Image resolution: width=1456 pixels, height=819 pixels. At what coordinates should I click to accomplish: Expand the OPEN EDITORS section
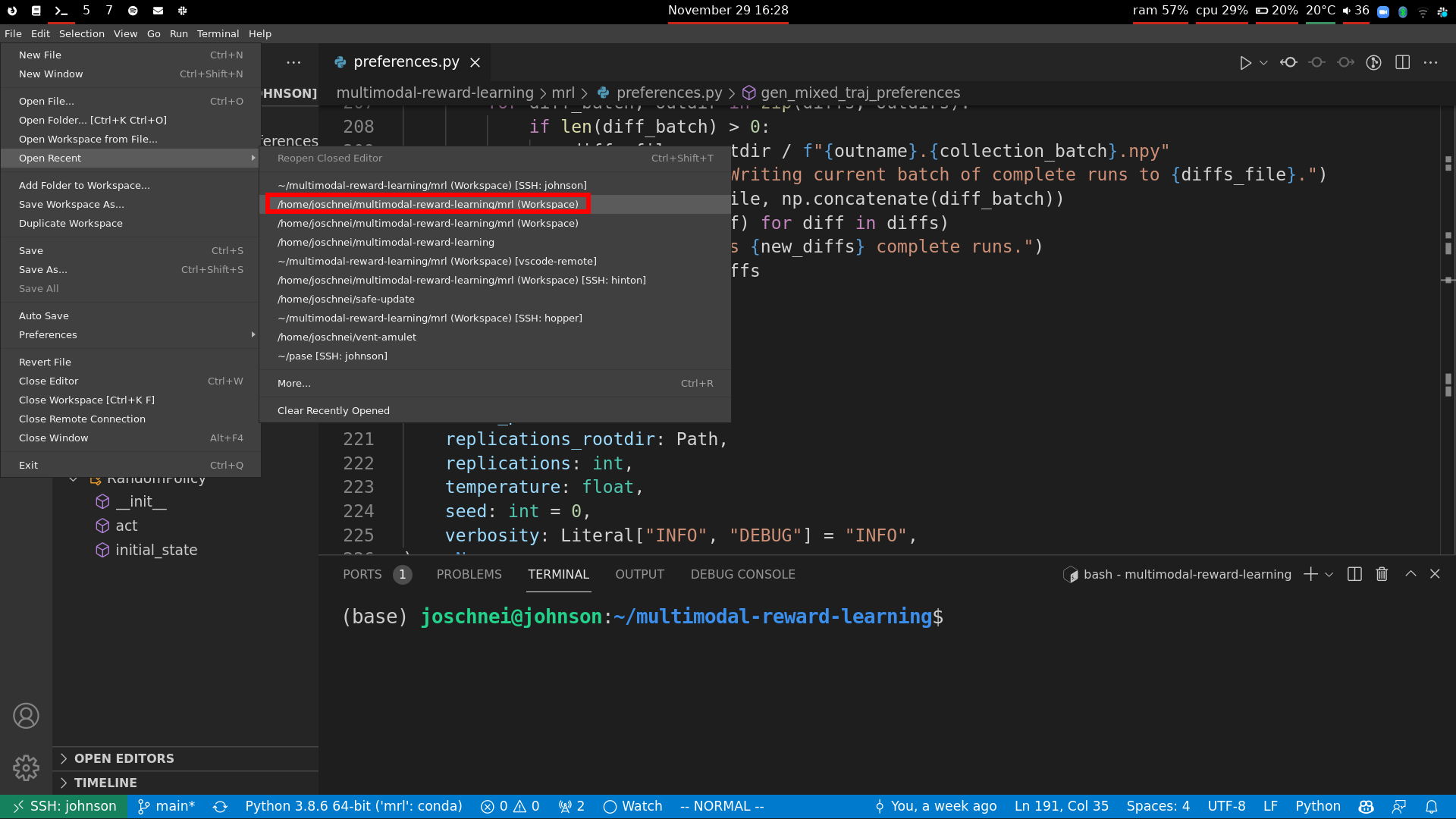pyautogui.click(x=124, y=758)
